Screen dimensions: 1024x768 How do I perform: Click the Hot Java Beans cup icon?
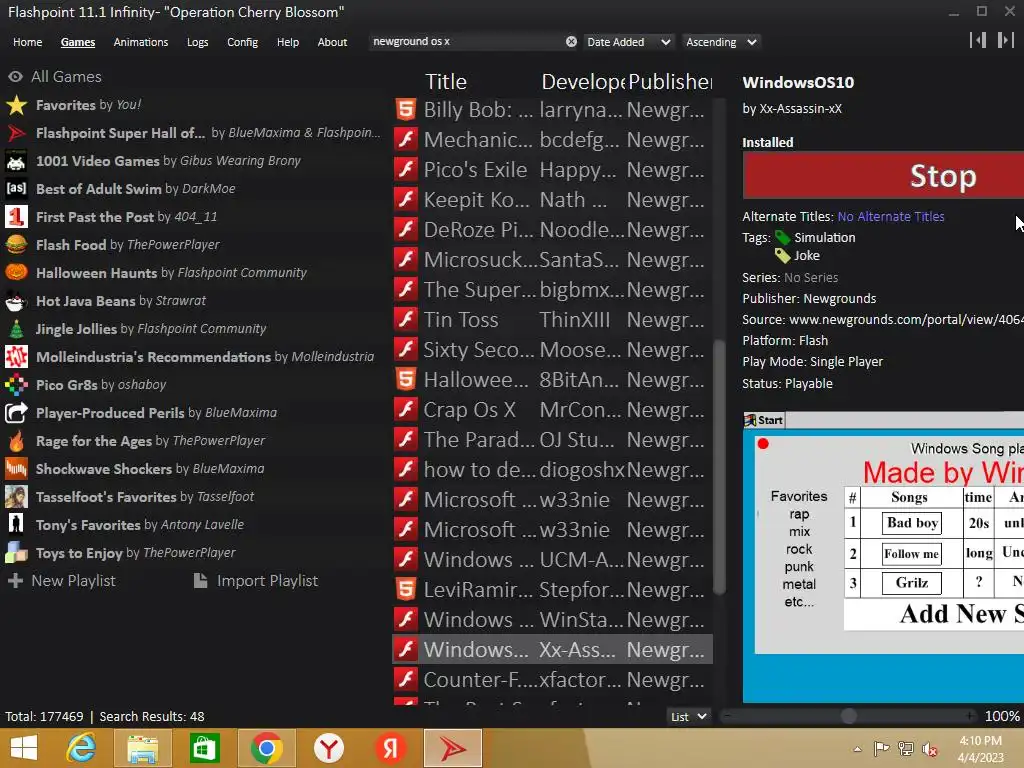[16, 300]
